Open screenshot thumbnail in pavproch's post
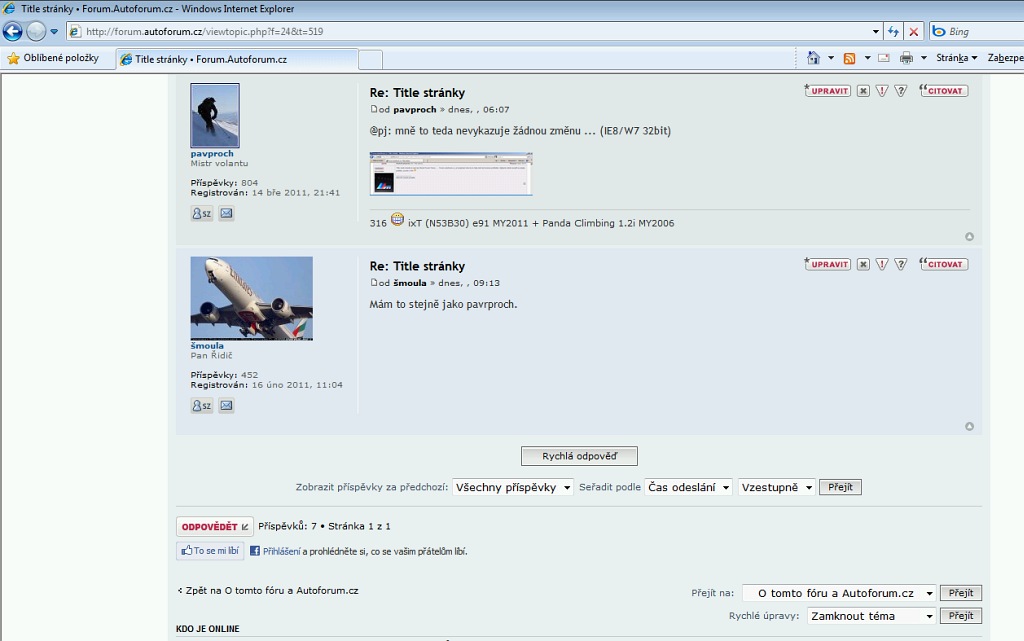 click(451, 174)
